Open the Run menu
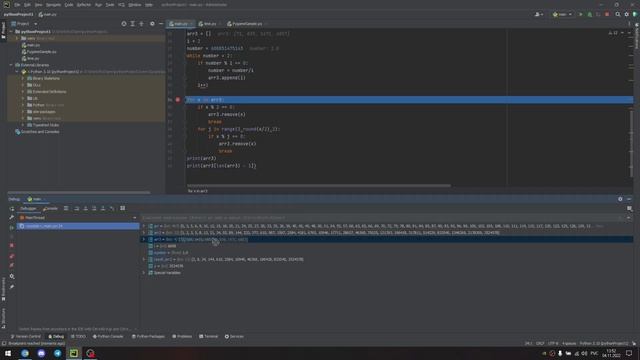 coord(98,5)
